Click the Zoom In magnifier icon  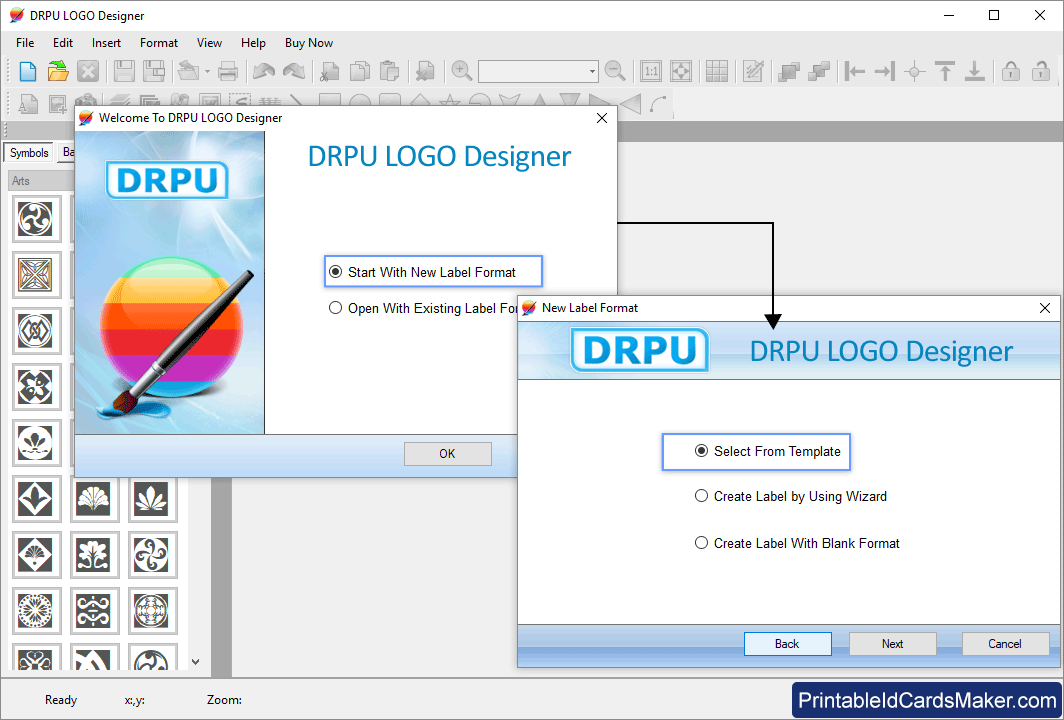point(461,71)
